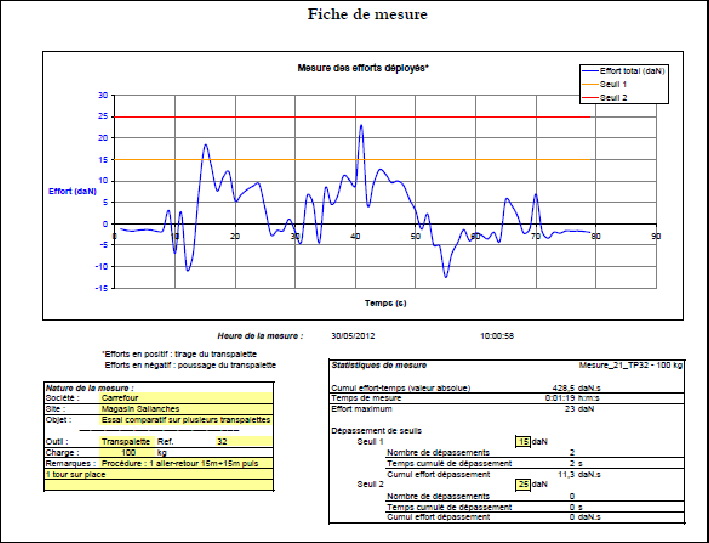Click the red threshold line at 25
Screen dimensions: 709x543
coord(350,117)
